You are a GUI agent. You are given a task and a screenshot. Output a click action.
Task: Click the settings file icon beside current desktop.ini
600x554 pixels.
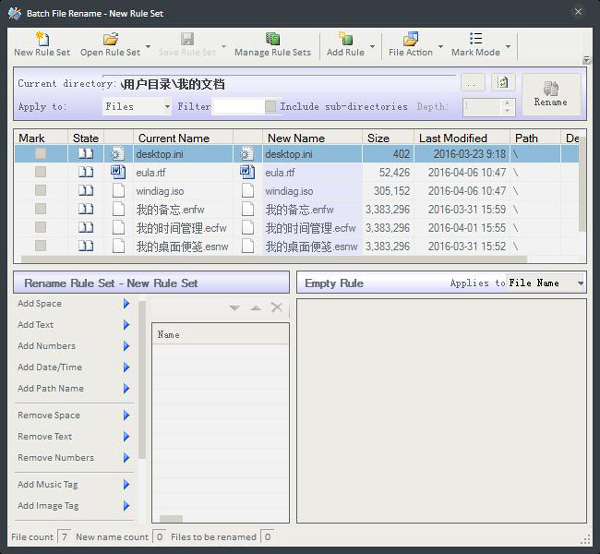[118, 154]
